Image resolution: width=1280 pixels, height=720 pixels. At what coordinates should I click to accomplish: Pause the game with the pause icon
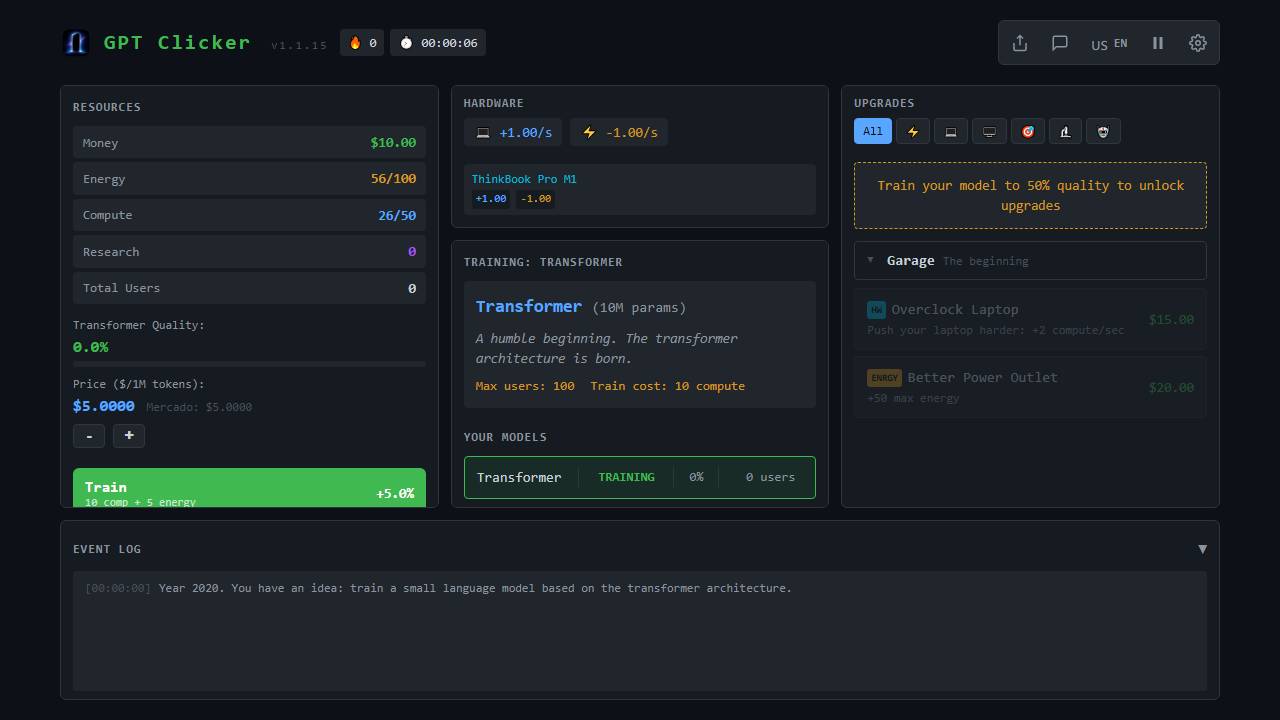(1158, 43)
